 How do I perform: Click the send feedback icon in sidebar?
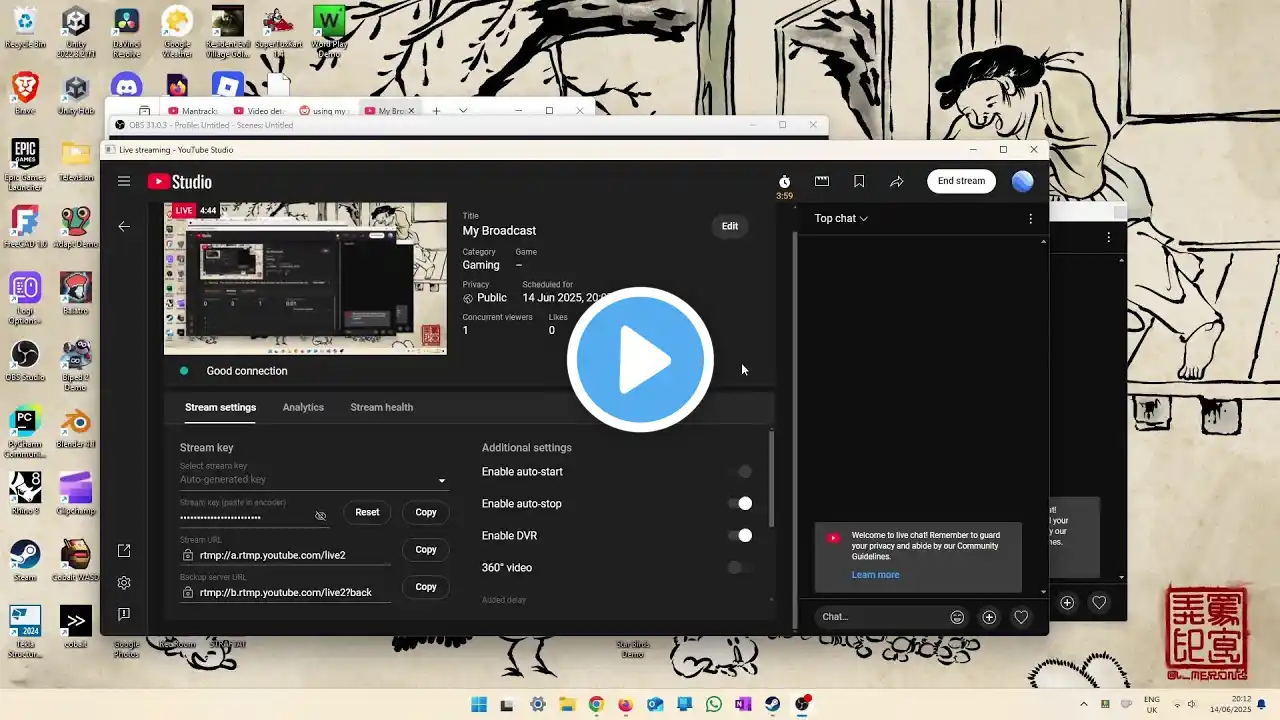click(124, 614)
